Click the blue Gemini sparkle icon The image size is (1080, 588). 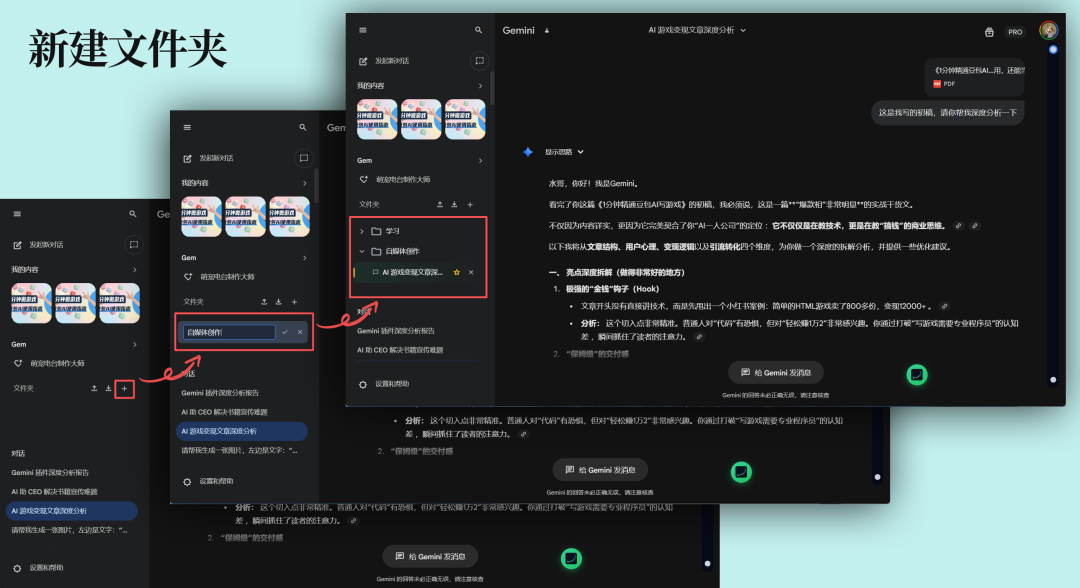point(528,152)
